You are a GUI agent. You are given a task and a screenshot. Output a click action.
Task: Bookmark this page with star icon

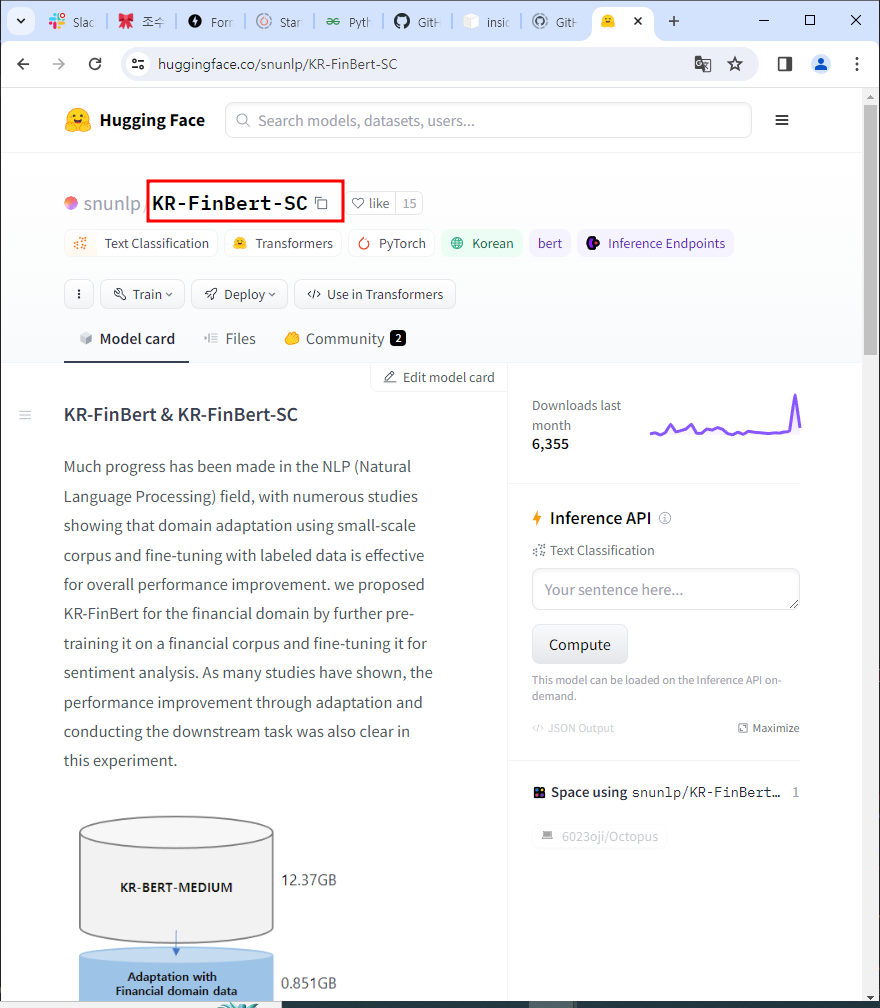click(735, 64)
